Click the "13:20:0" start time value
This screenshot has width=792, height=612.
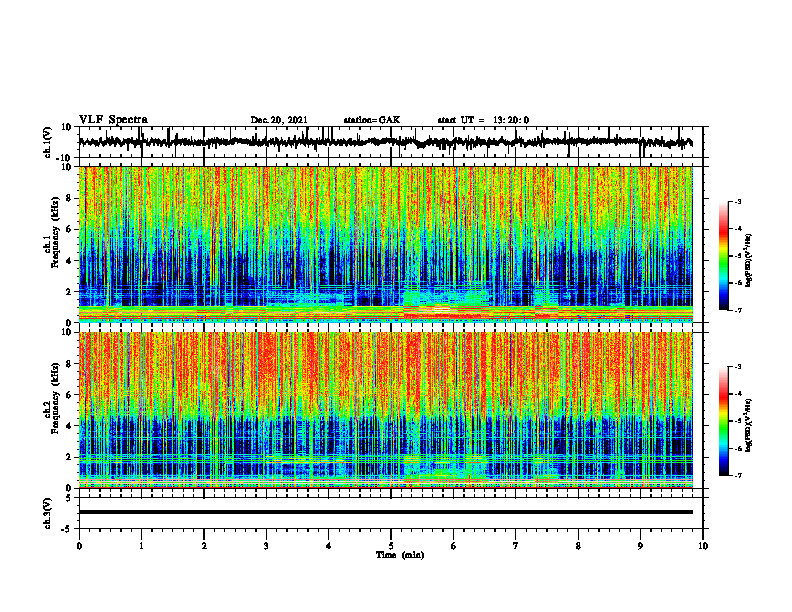point(511,120)
